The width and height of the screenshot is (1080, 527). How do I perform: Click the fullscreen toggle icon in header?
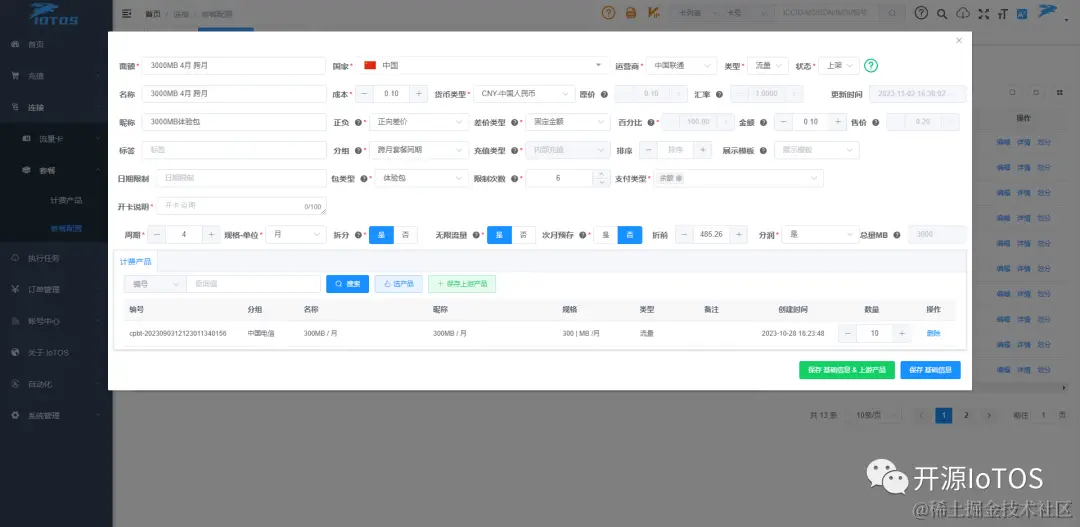tap(984, 13)
